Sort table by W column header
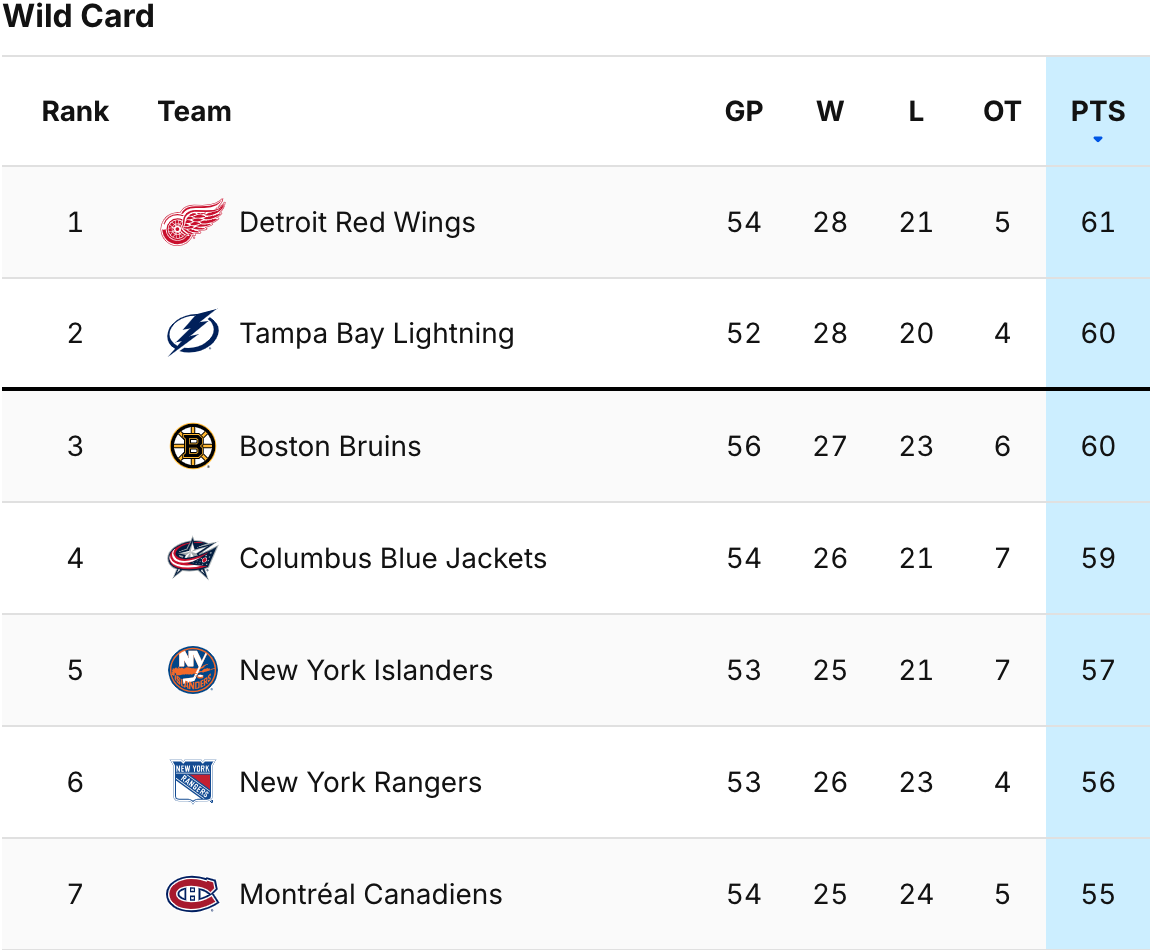This screenshot has width=1150, height=950. (x=829, y=111)
